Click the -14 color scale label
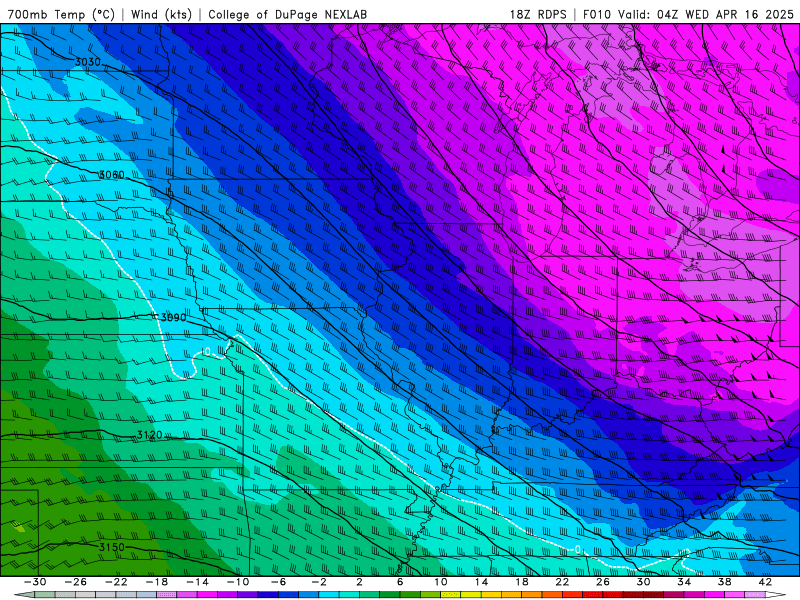800x600 pixels. [x=197, y=582]
